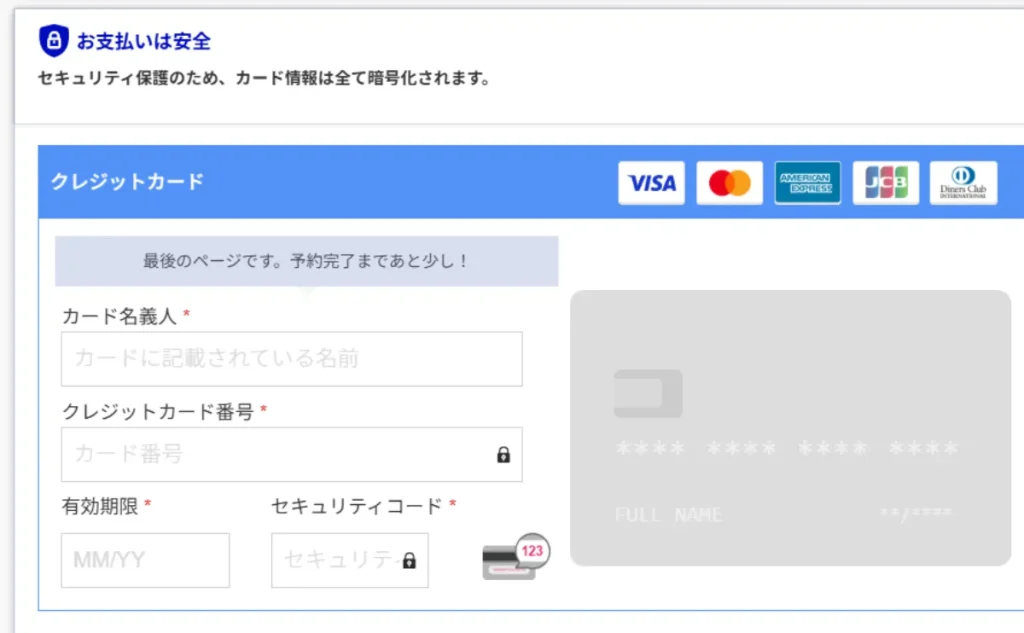Click the JCB card brand logo
Viewport: 1024px width, 633px height.
885,182
